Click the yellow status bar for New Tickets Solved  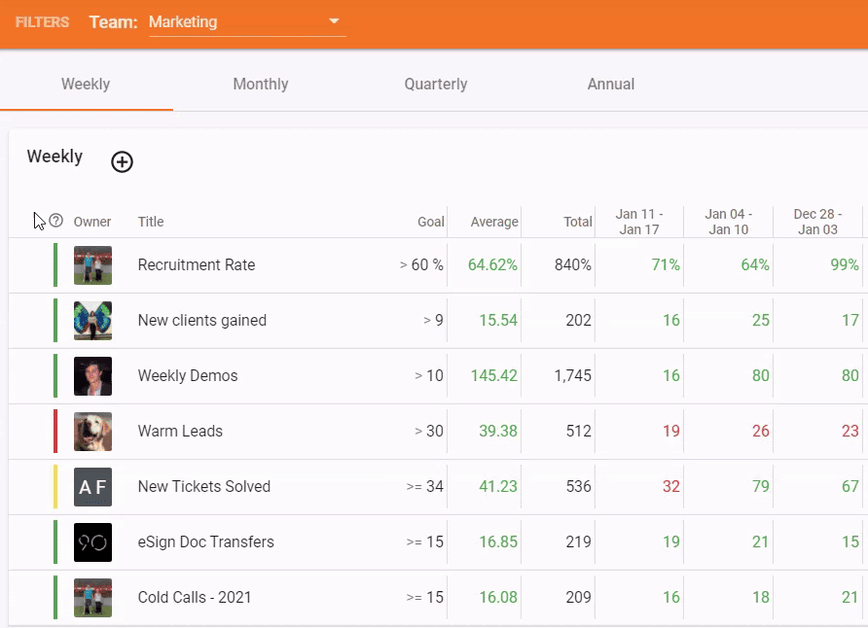click(56, 487)
